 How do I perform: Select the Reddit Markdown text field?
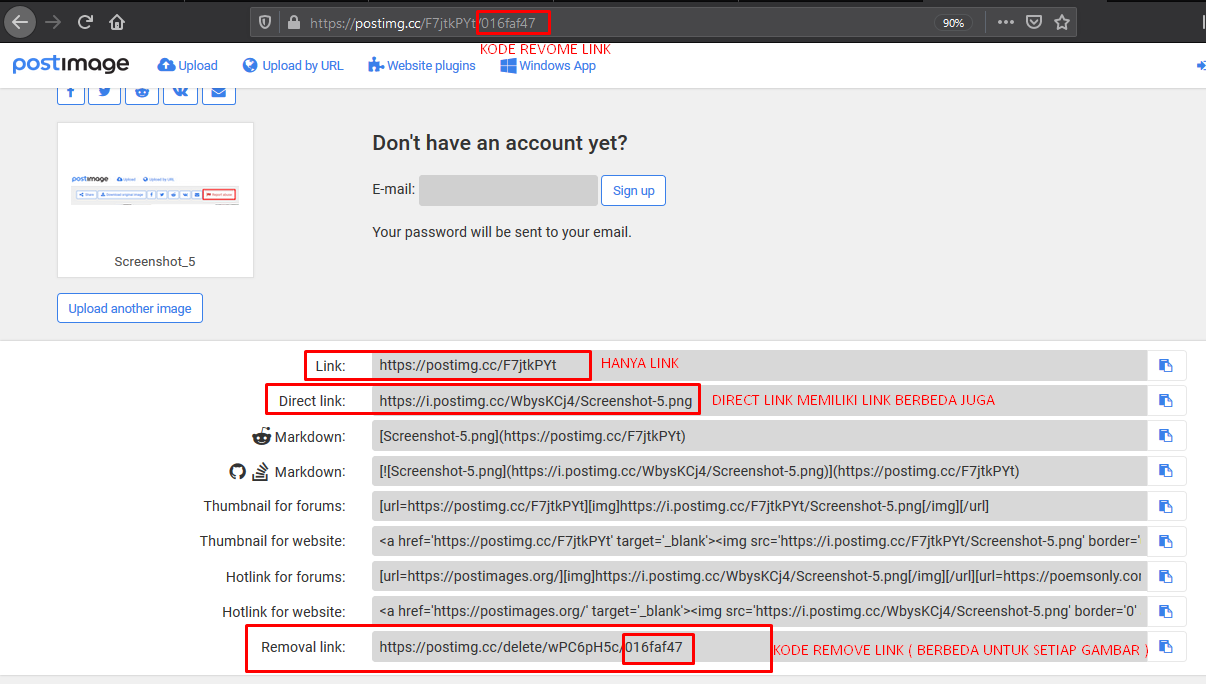pos(759,436)
